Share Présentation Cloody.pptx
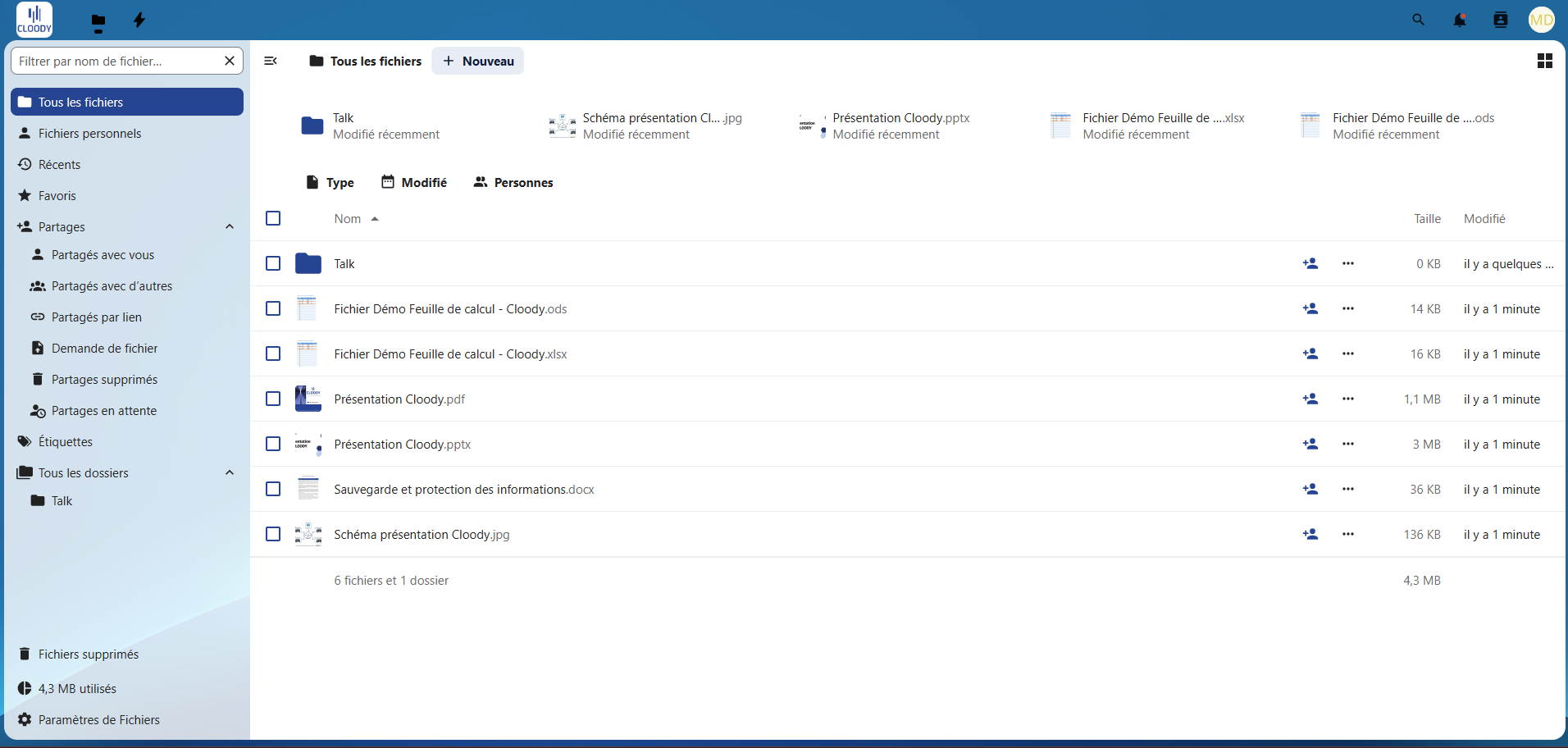 coord(1310,444)
